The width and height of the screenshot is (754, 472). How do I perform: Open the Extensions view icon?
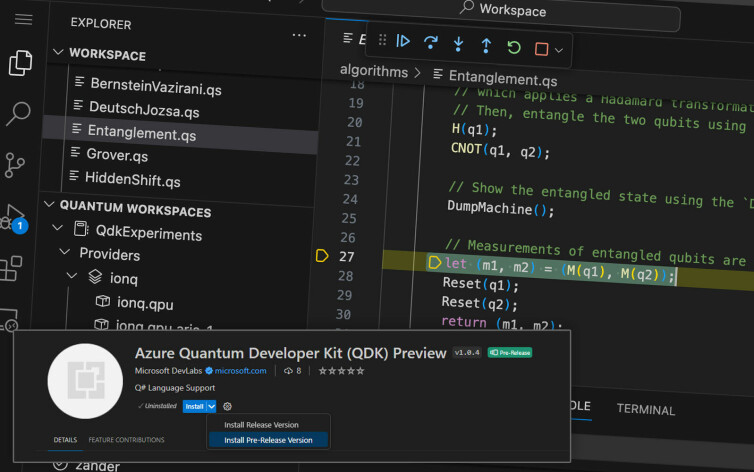coord(11,268)
